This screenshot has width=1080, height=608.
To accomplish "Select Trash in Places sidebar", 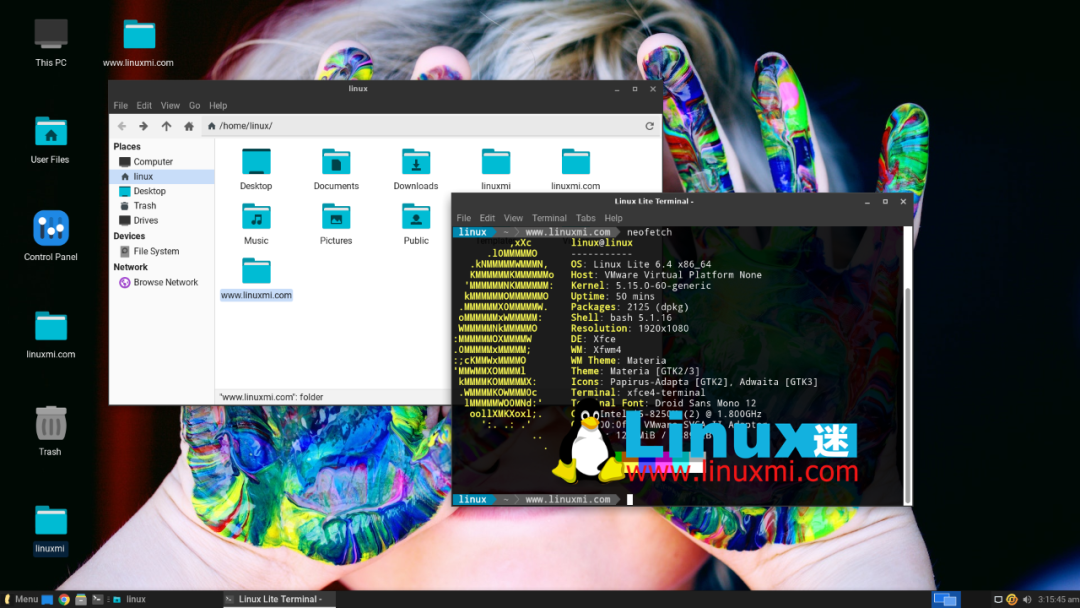I will (162, 206).
